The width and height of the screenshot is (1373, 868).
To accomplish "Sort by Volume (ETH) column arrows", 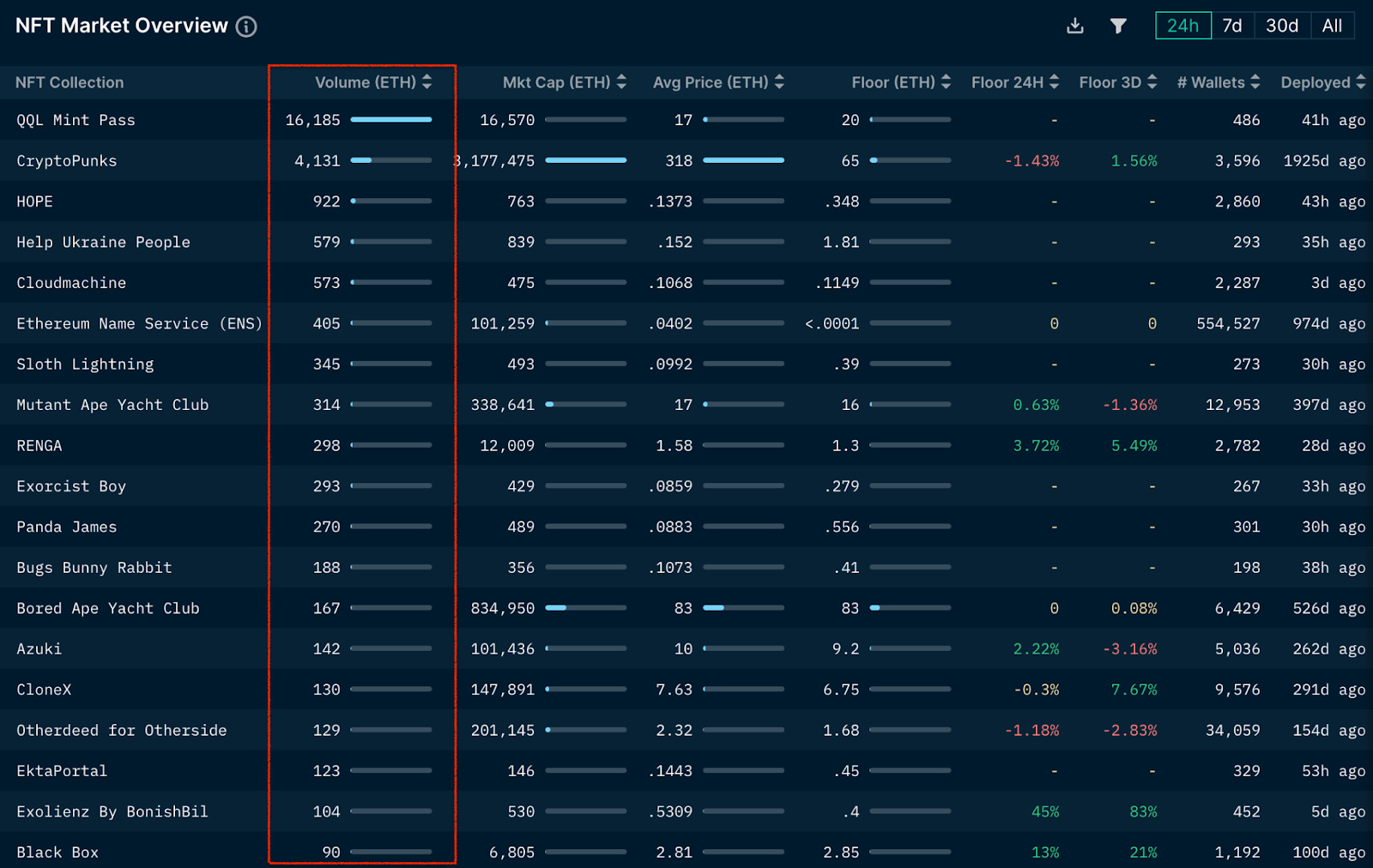I will coord(426,82).
